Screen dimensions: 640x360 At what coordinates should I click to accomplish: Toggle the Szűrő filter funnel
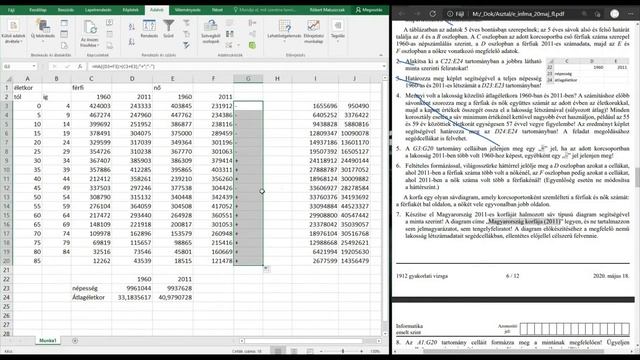[x=168, y=29]
